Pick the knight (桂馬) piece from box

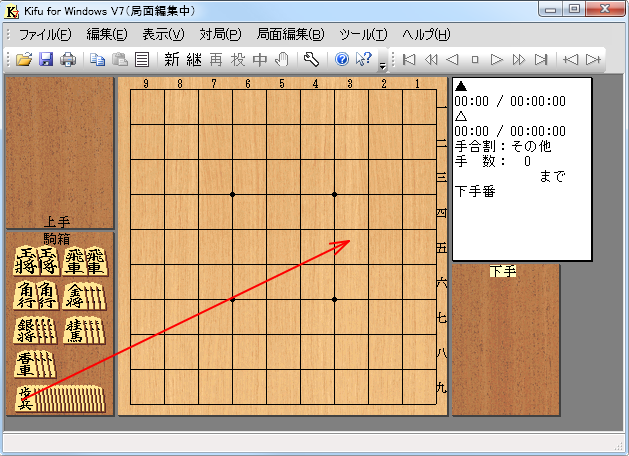[84, 330]
